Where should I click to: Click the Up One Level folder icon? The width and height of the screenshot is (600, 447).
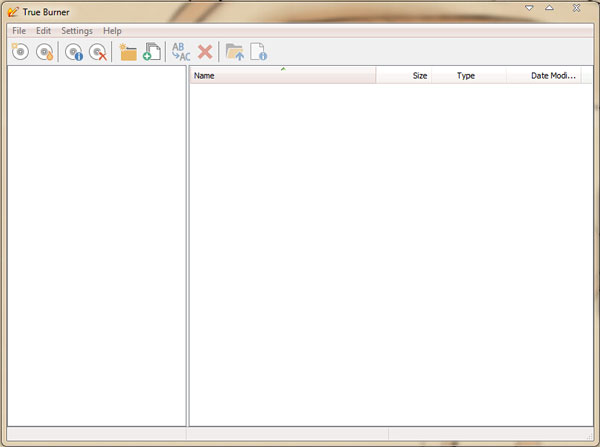tap(234, 52)
